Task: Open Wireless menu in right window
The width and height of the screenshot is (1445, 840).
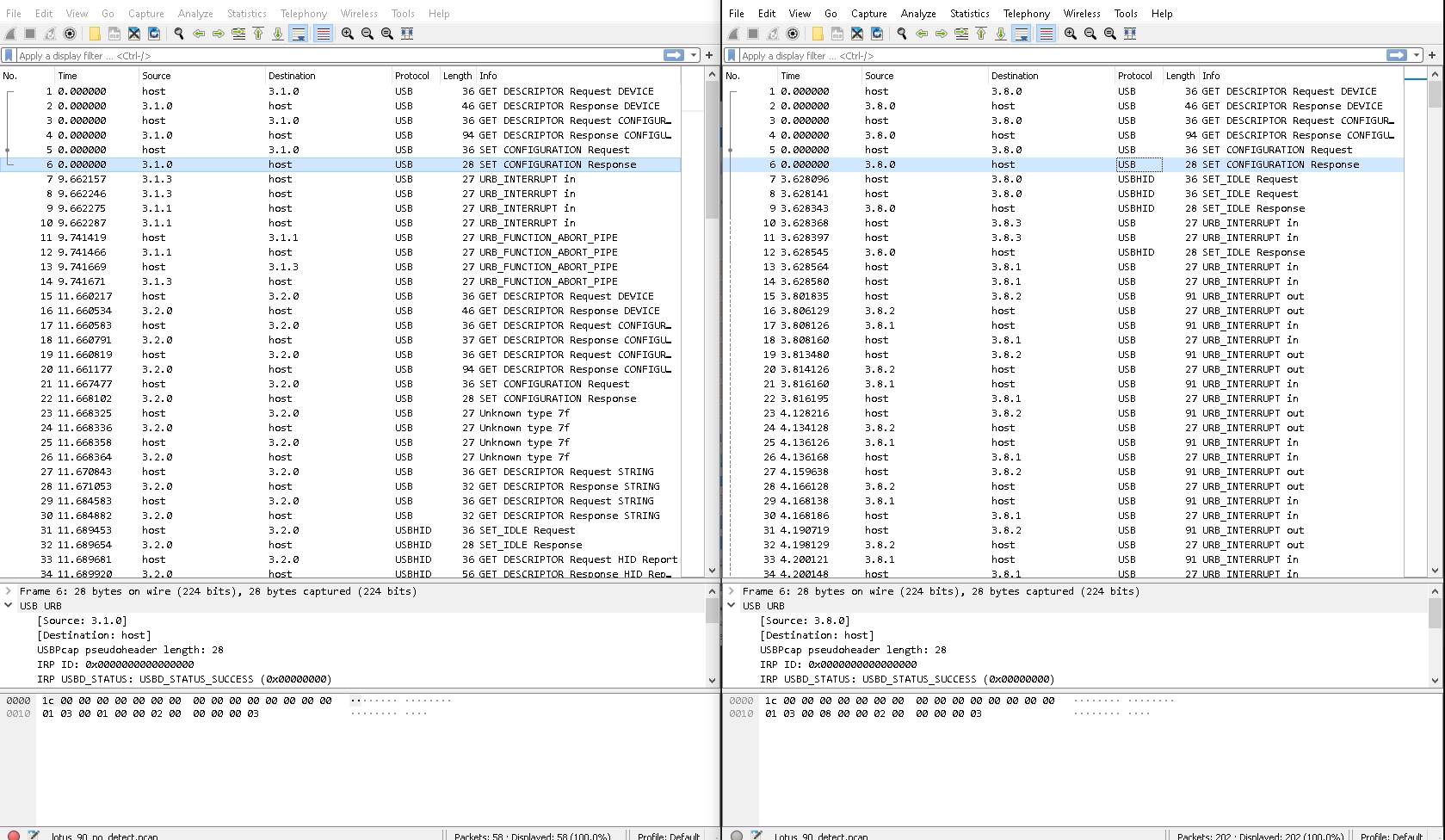Action: click(x=1082, y=13)
